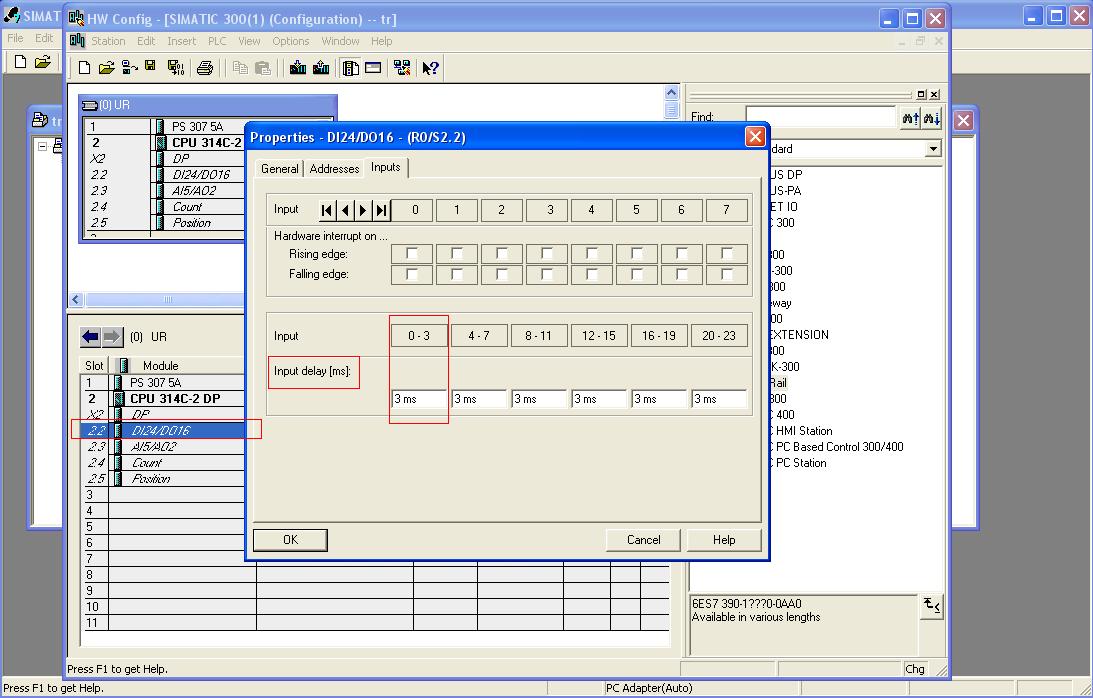
Task: Open input delay dropdown for inputs 12-15
Action: (599, 399)
